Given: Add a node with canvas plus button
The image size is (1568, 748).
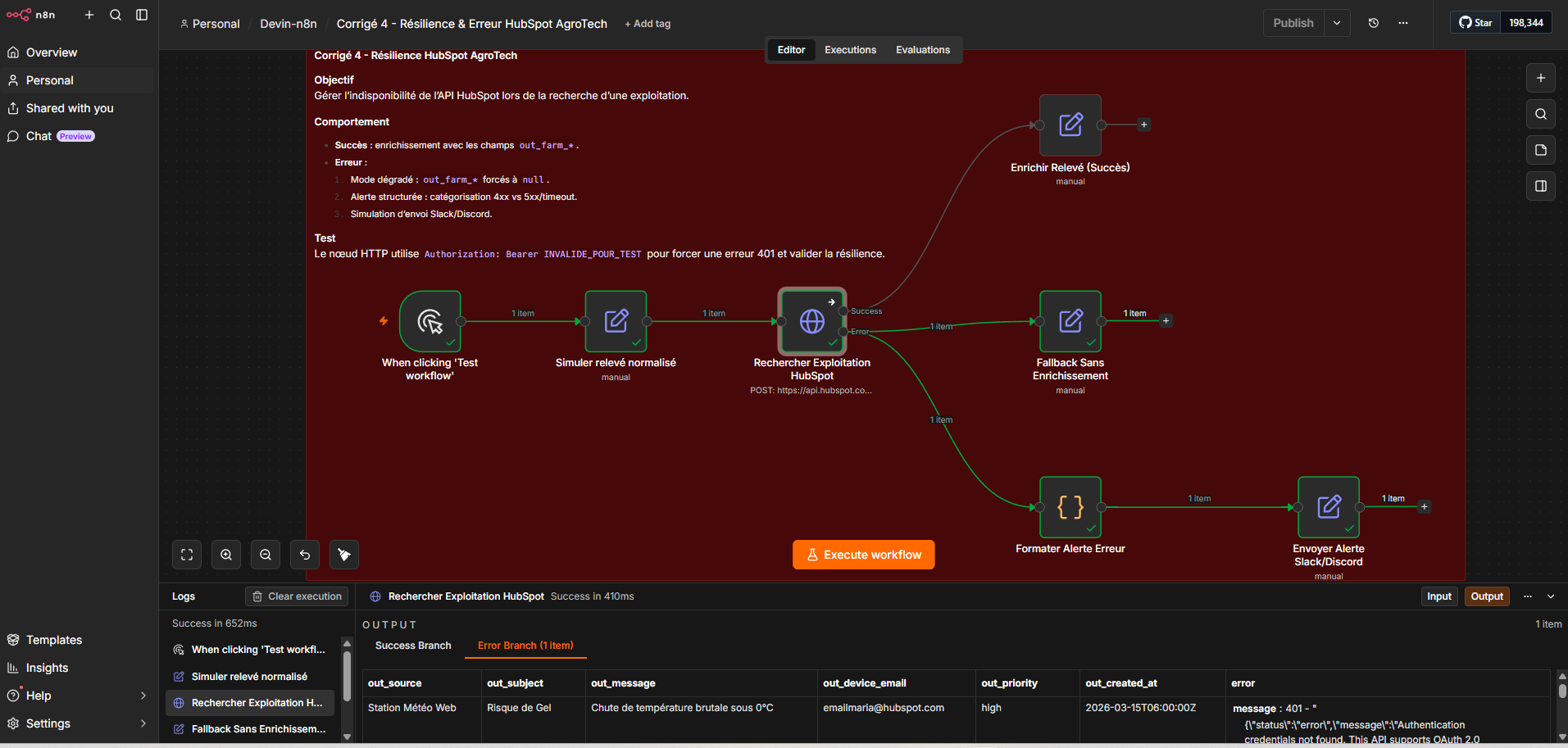Looking at the screenshot, I should click(x=1541, y=78).
